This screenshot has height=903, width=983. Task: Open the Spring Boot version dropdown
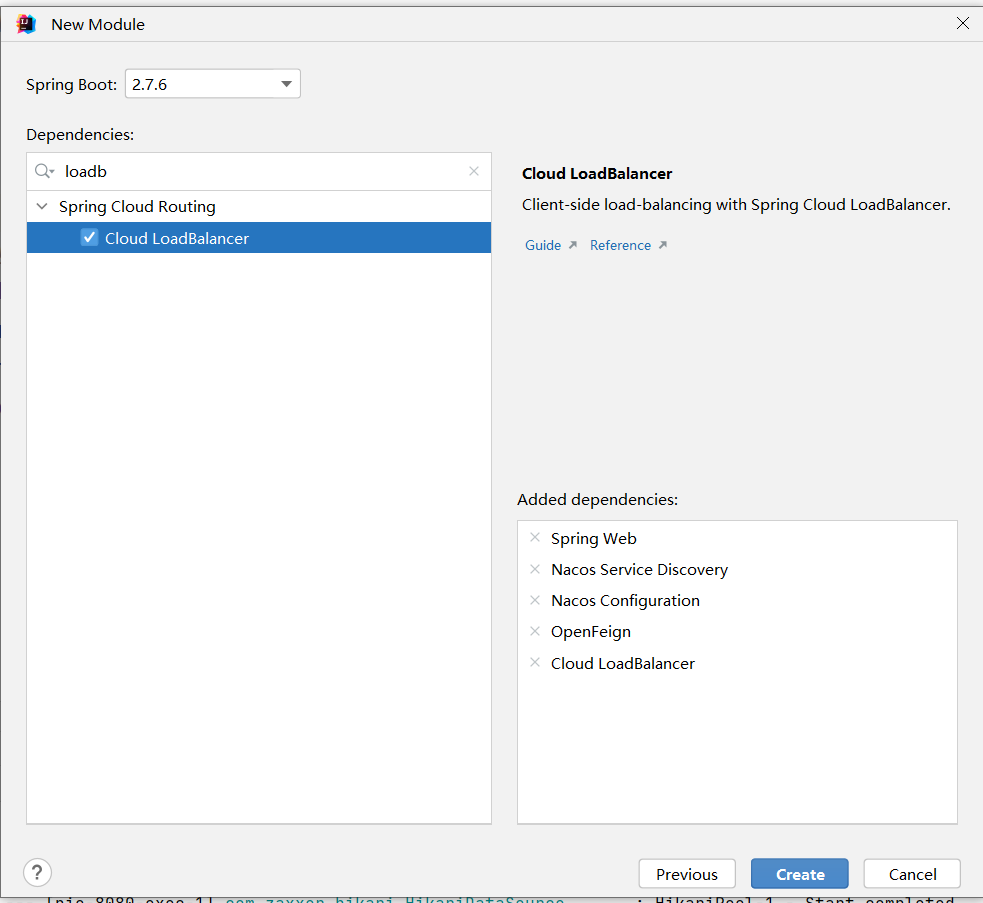click(213, 84)
